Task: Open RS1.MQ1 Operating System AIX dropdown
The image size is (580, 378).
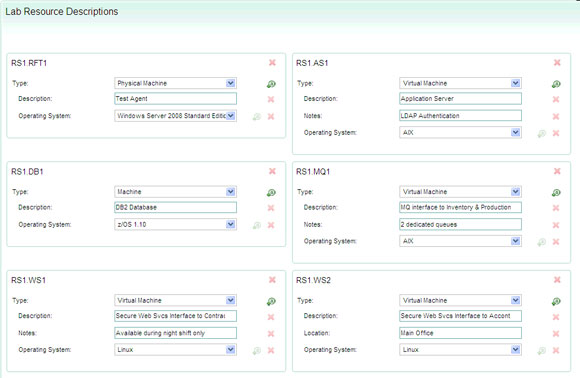Action: coord(461,241)
